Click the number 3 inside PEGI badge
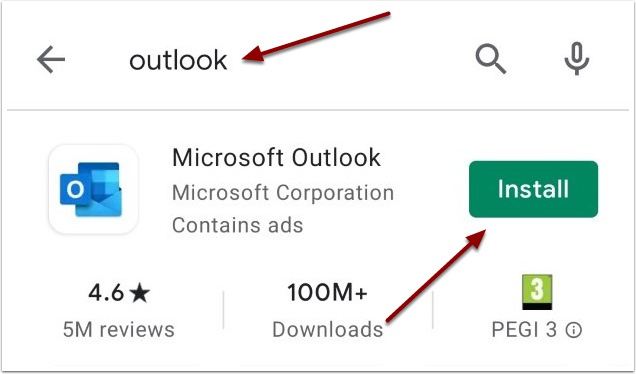Viewport: 636px width, 374px height. 537,289
